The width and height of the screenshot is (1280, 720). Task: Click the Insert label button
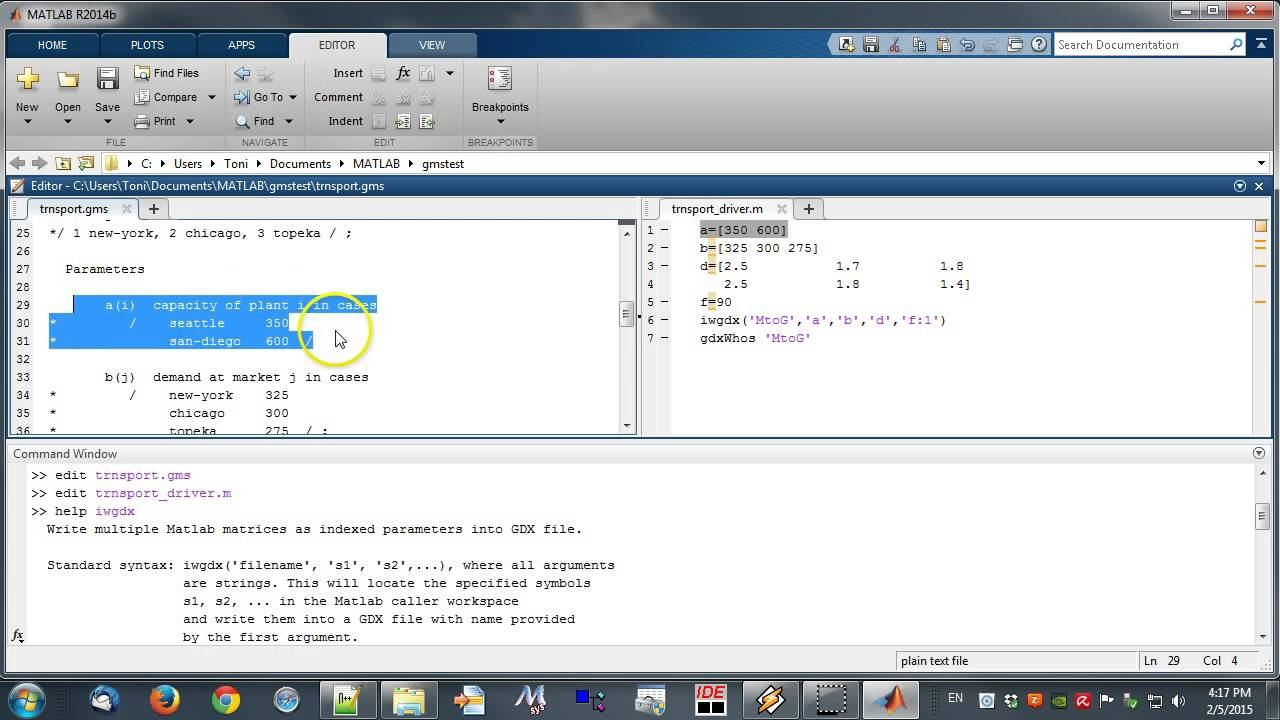[348, 73]
